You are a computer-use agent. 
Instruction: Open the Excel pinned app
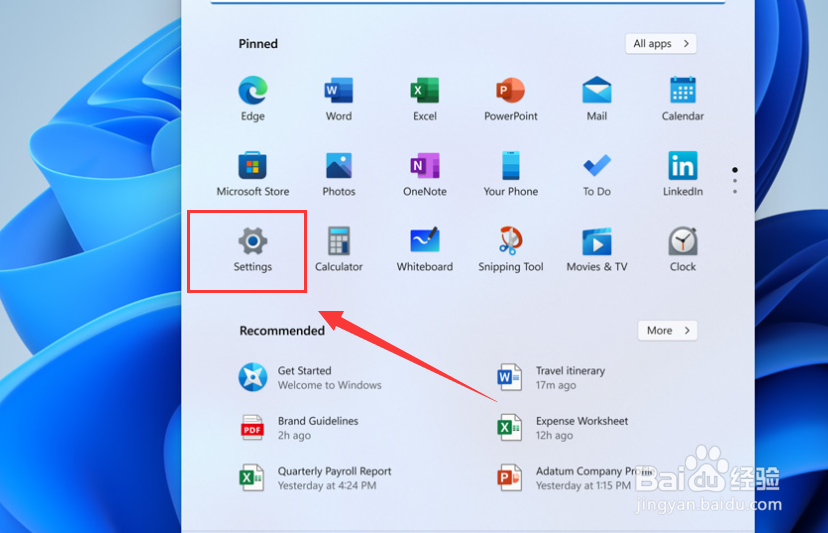click(425, 99)
